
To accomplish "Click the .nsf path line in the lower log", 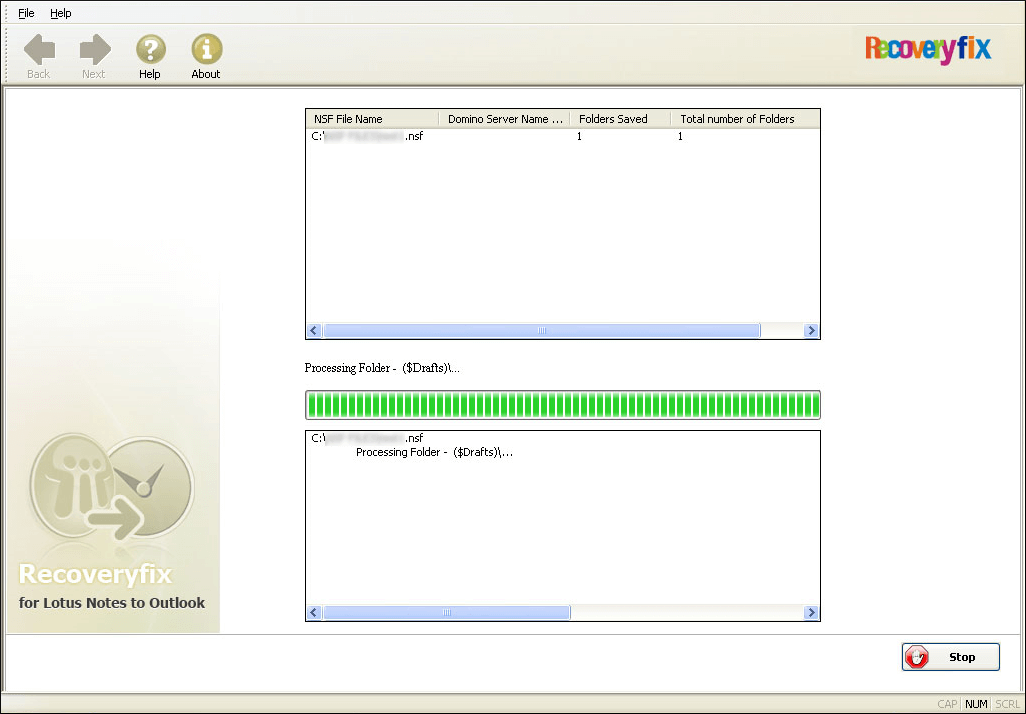I will tap(367, 438).
